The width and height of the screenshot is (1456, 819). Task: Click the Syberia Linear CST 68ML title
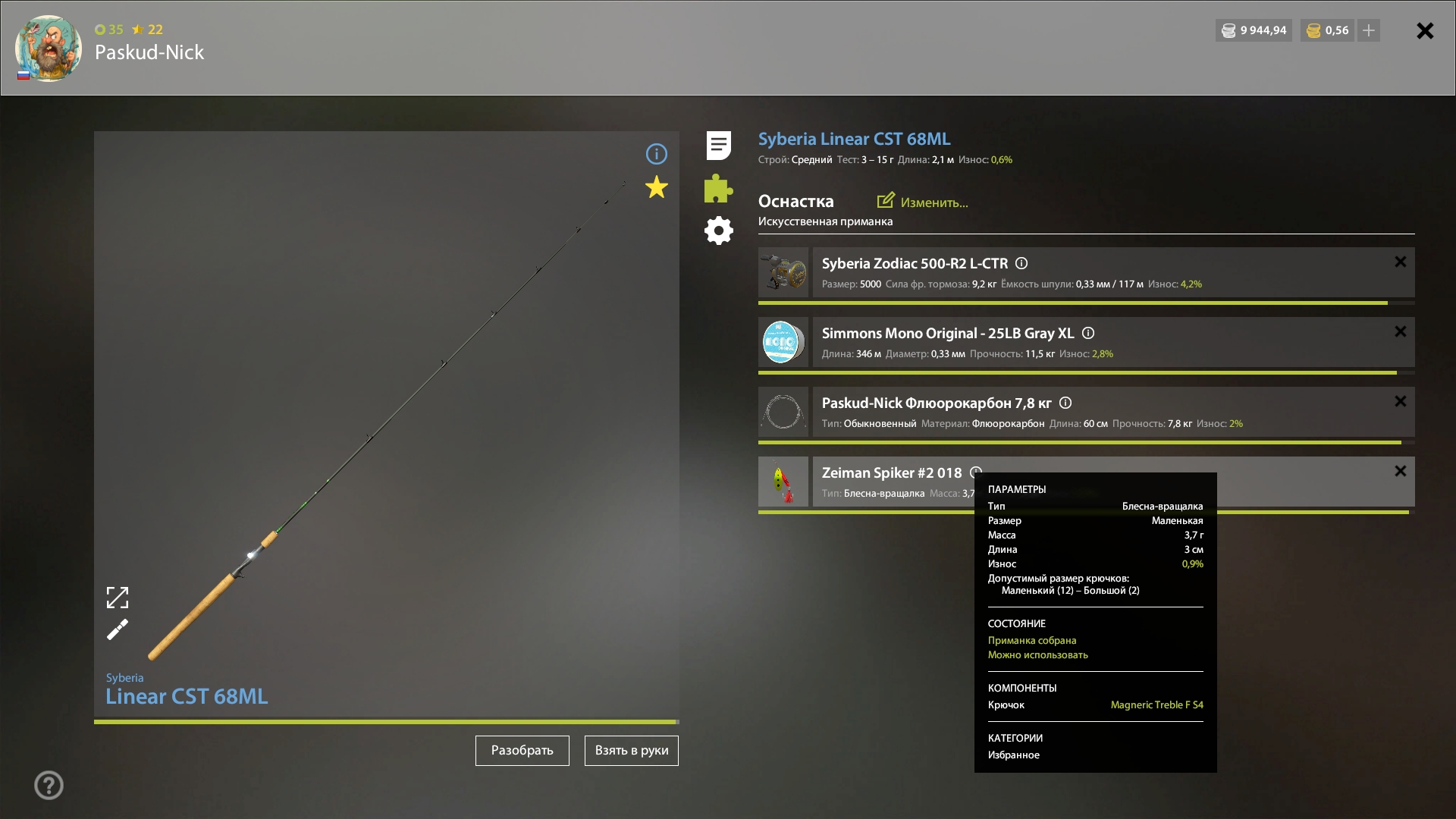click(x=854, y=139)
